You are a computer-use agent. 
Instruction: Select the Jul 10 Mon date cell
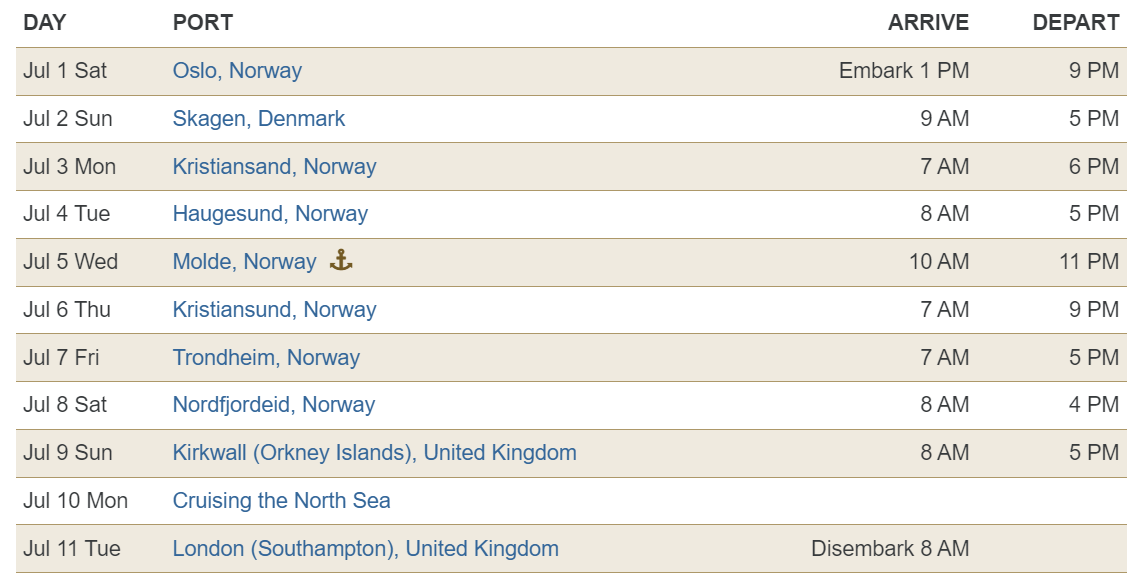pyautogui.click(x=76, y=501)
